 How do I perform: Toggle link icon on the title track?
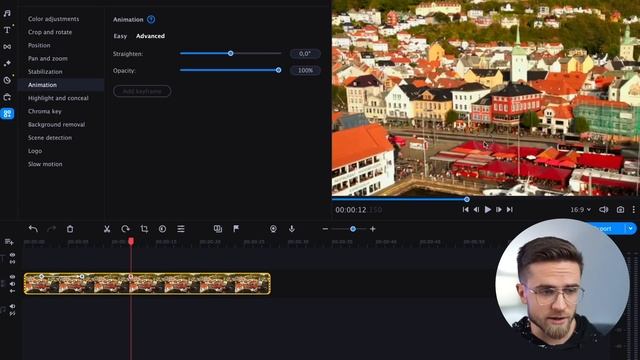pyautogui.click(x=12, y=262)
